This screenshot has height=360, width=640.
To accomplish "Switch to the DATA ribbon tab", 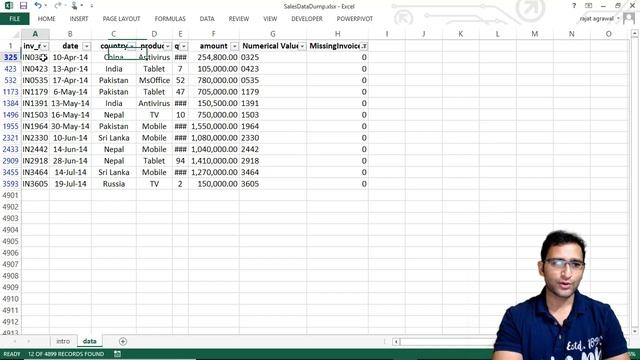I will (x=207, y=19).
